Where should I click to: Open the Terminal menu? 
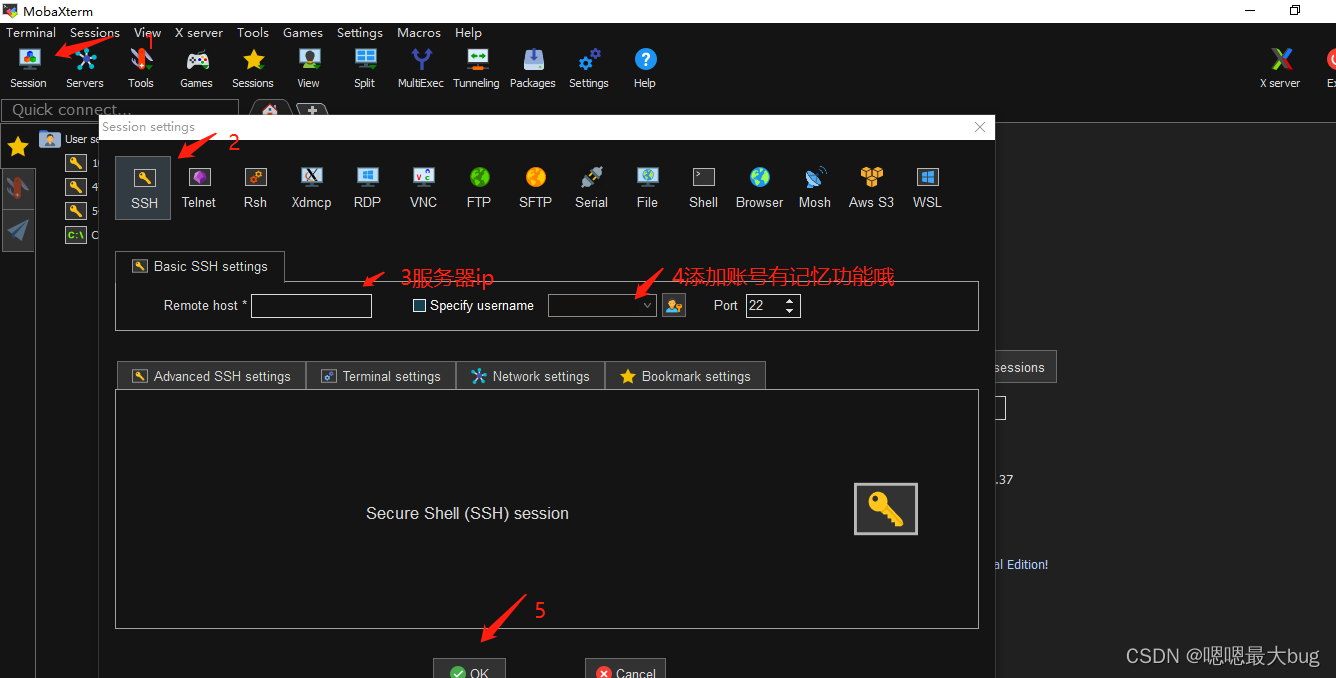click(x=31, y=32)
